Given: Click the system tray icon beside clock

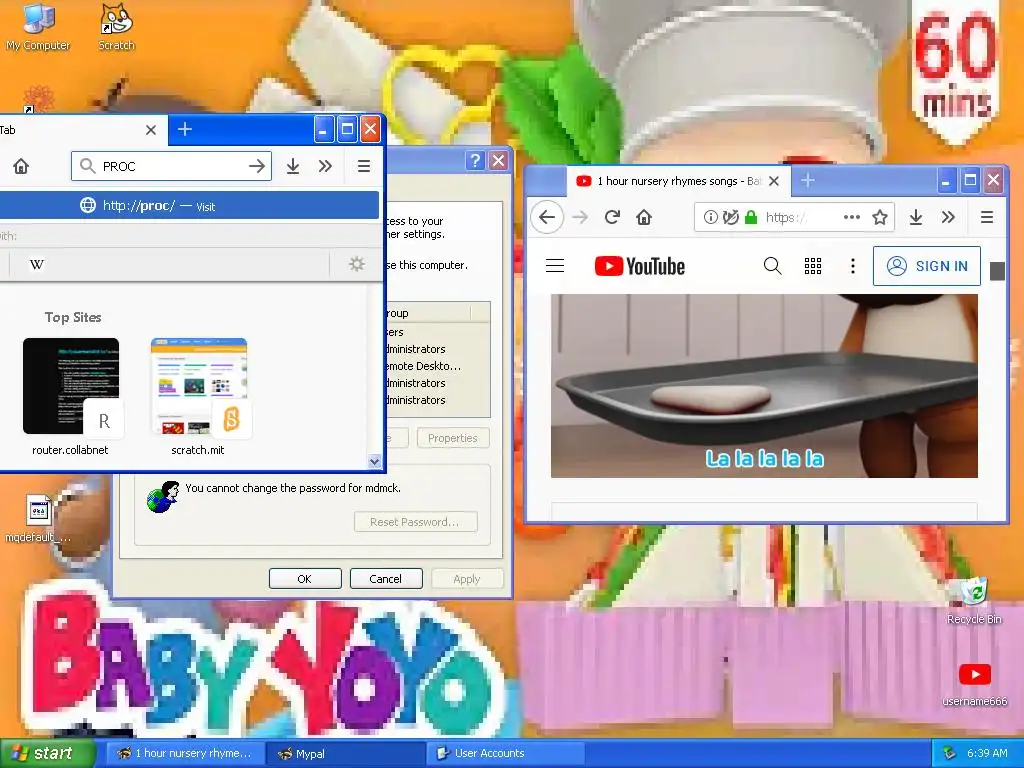Looking at the screenshot, I should click(950, 753).
